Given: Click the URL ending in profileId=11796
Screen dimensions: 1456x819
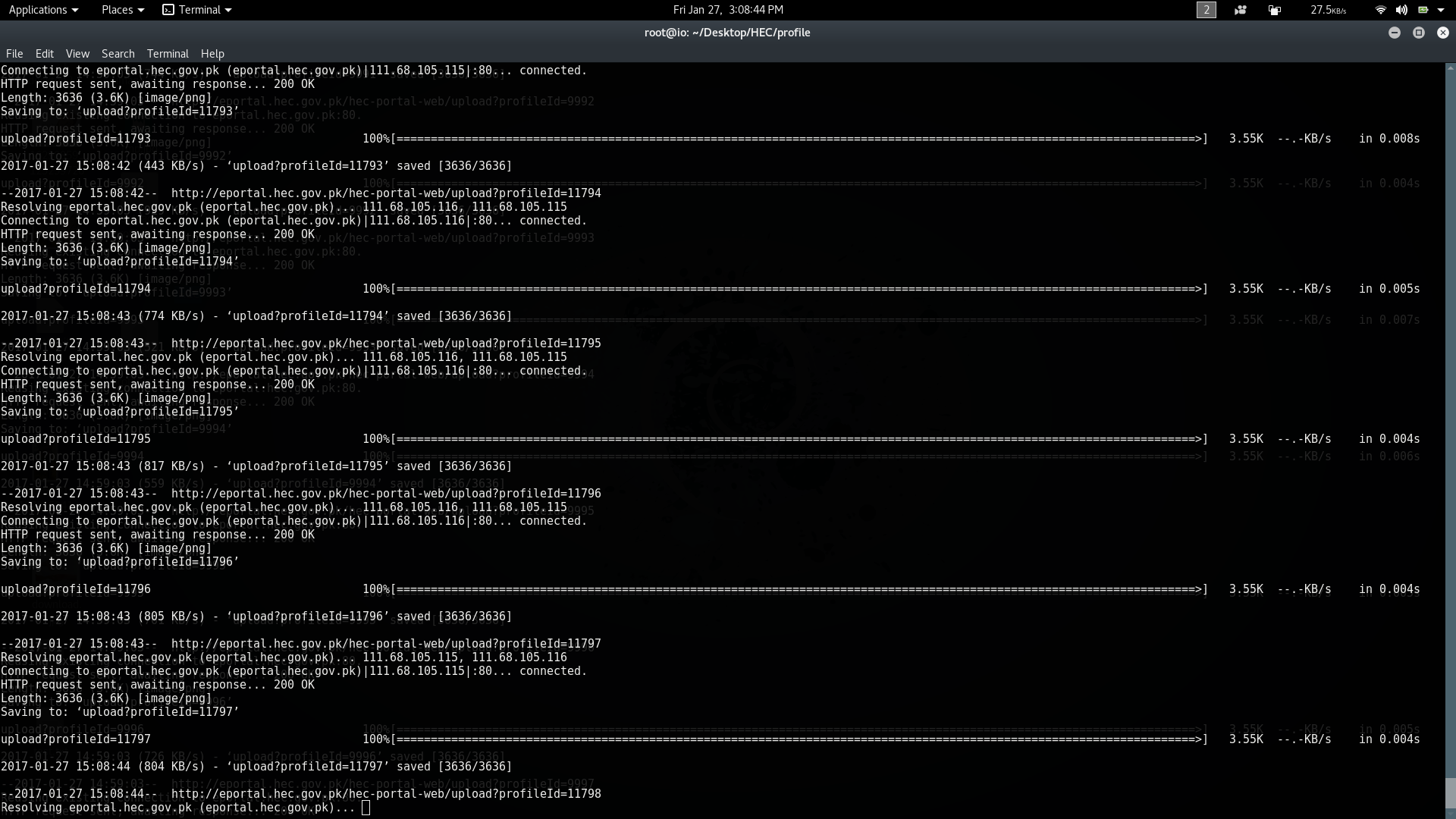Looking at the screenshot, I should tap(386, 494).
